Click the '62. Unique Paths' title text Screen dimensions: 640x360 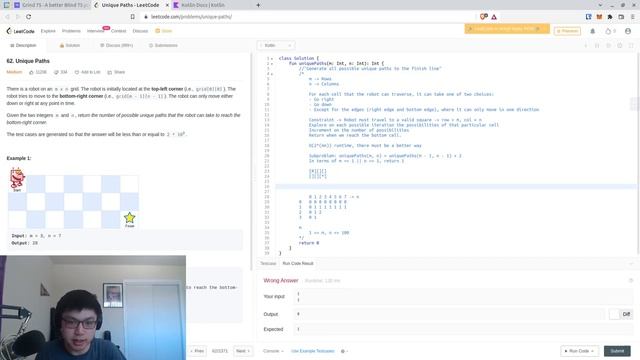tap(28, 61)
